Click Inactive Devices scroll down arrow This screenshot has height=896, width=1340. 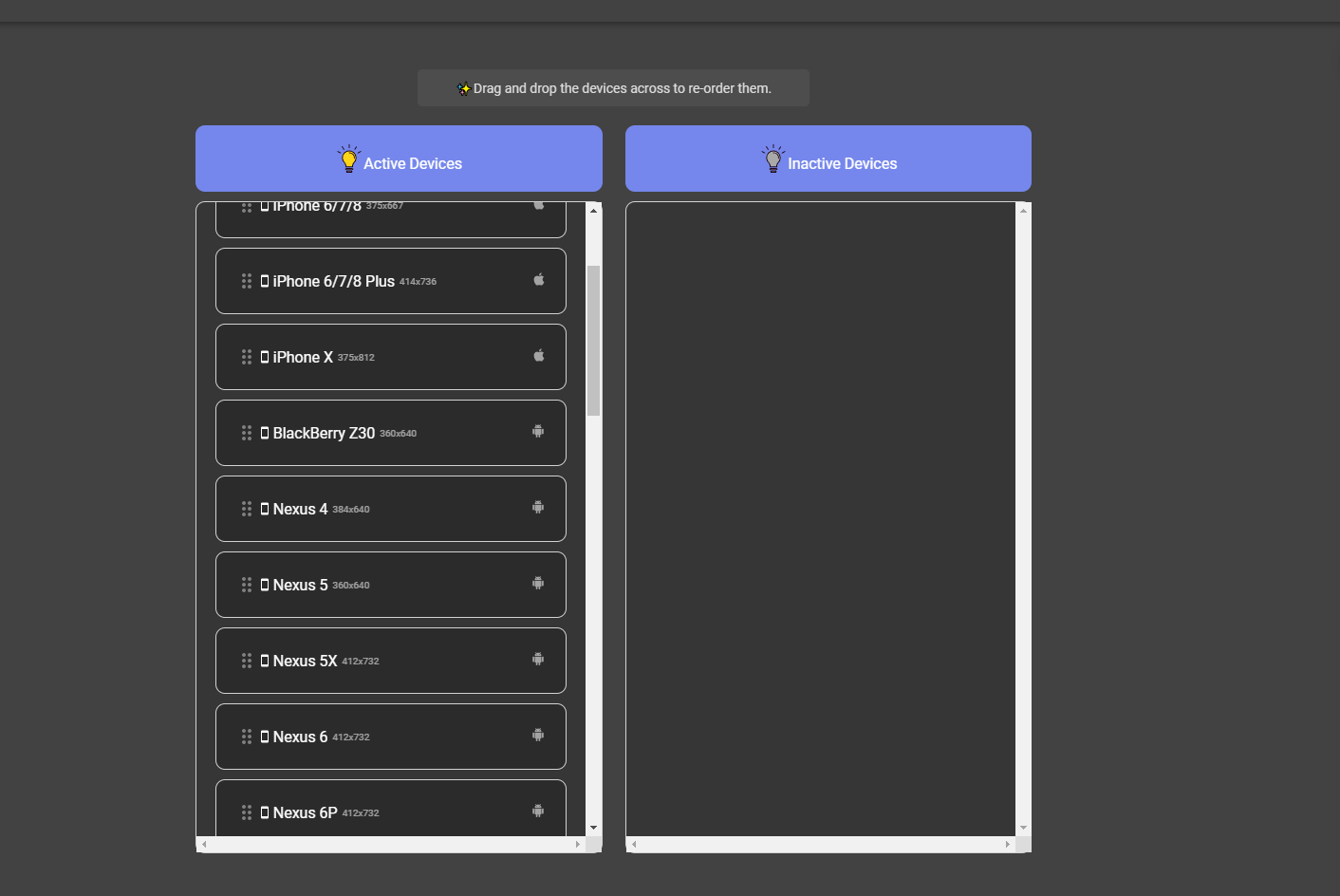(1023, 828)
